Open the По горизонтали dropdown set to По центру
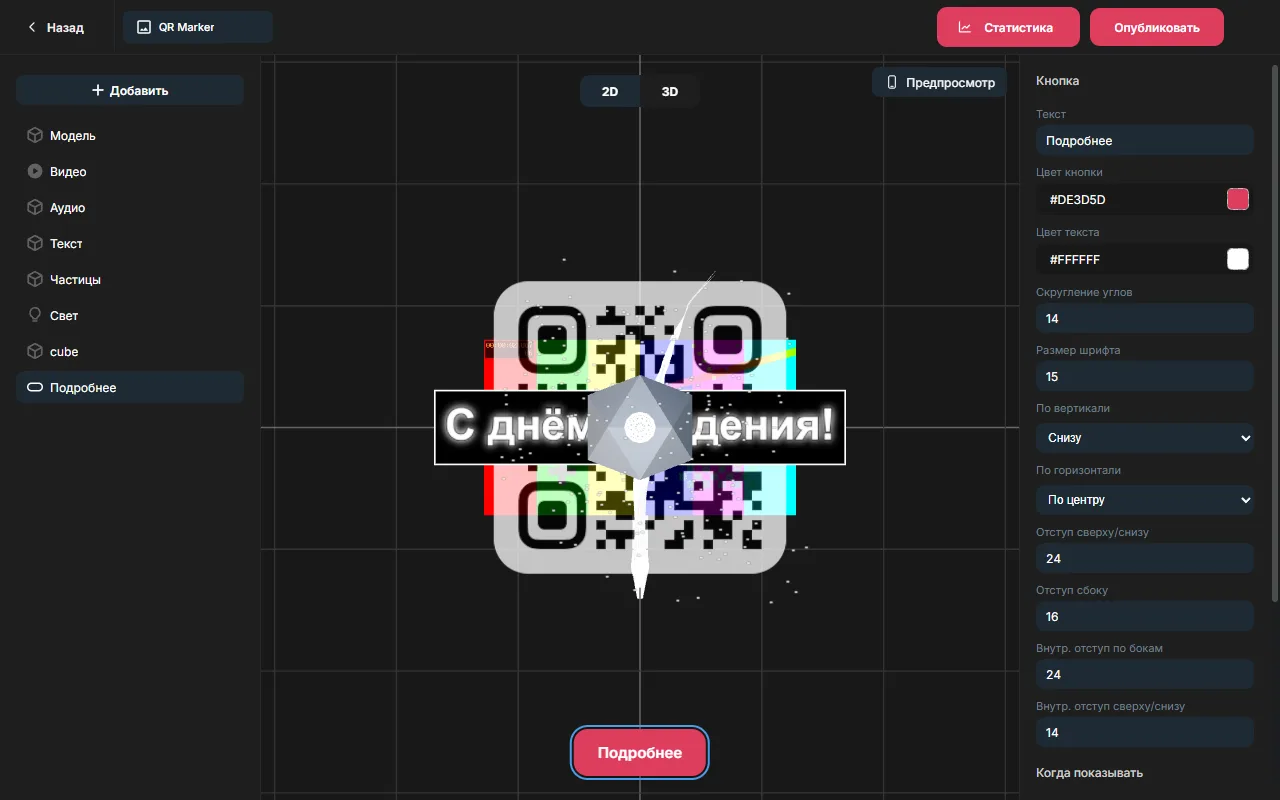Screen dimensions: 1280x800 (x=1145, y=500)
